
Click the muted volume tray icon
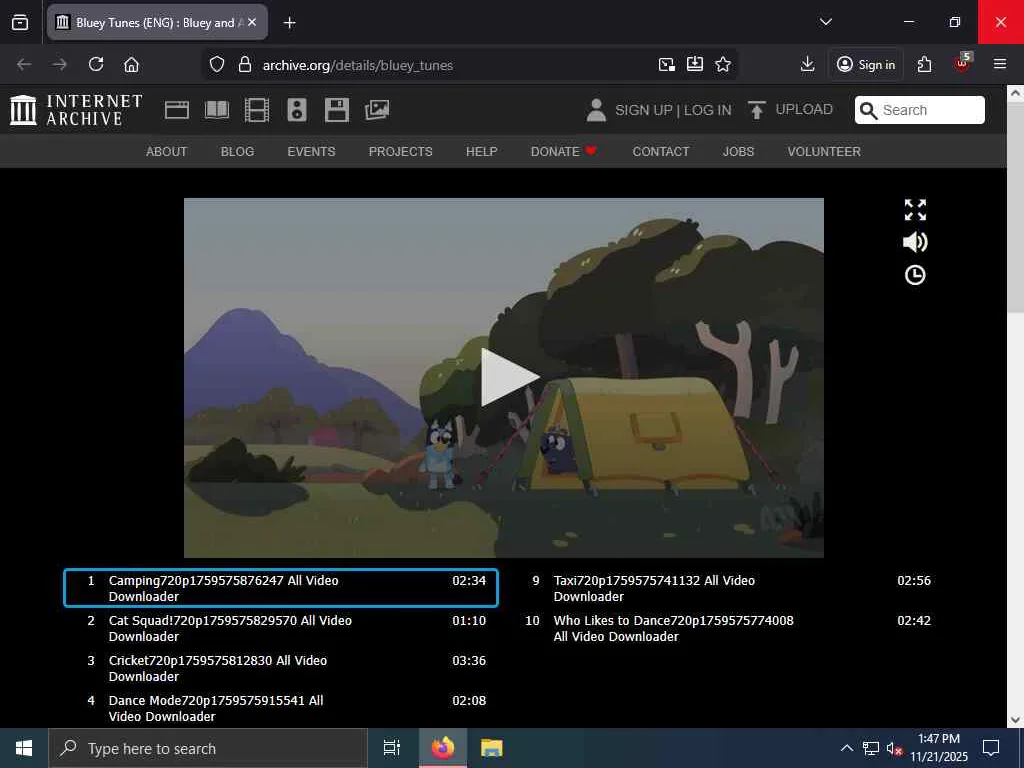point(894,748)
